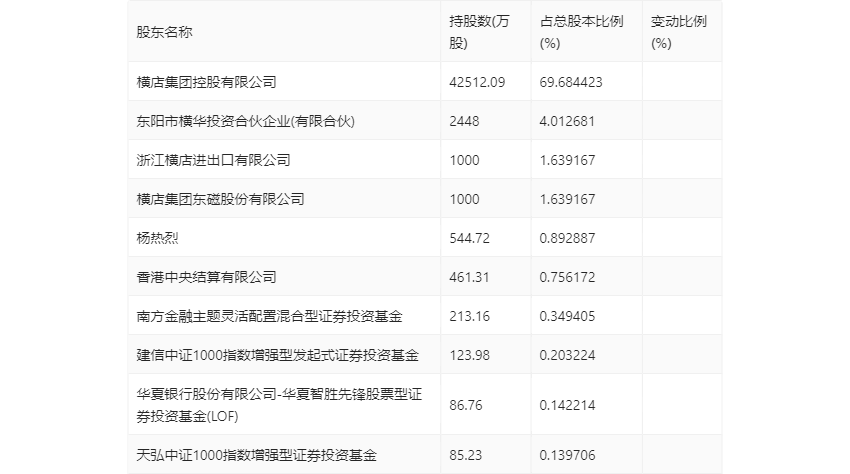The width and height of the screenshot is (850, 474).
Task: Click the percentage 0.892887
Action: [x=567, y=238]
